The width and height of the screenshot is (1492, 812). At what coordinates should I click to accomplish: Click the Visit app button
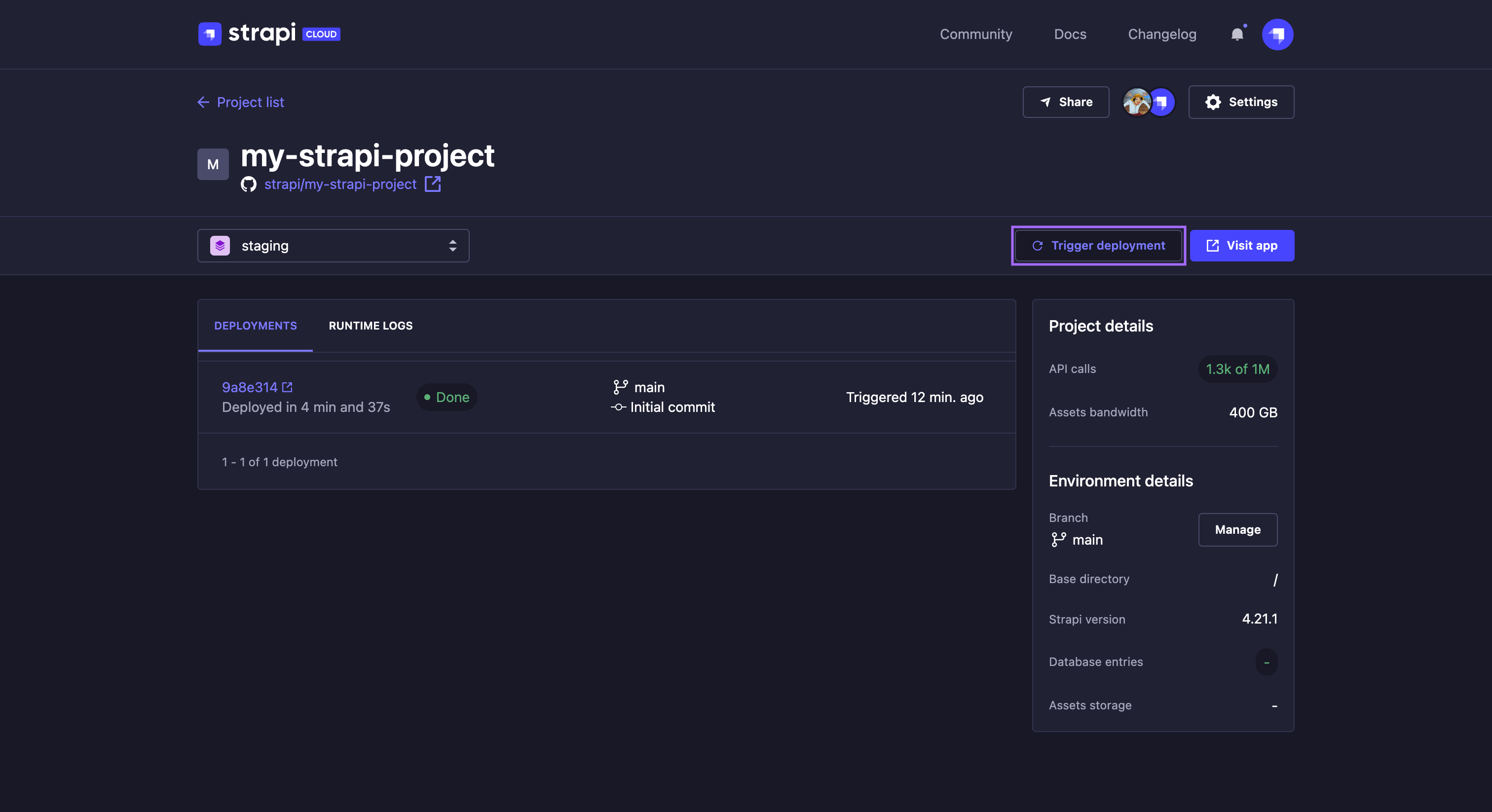pos(1242,245)
